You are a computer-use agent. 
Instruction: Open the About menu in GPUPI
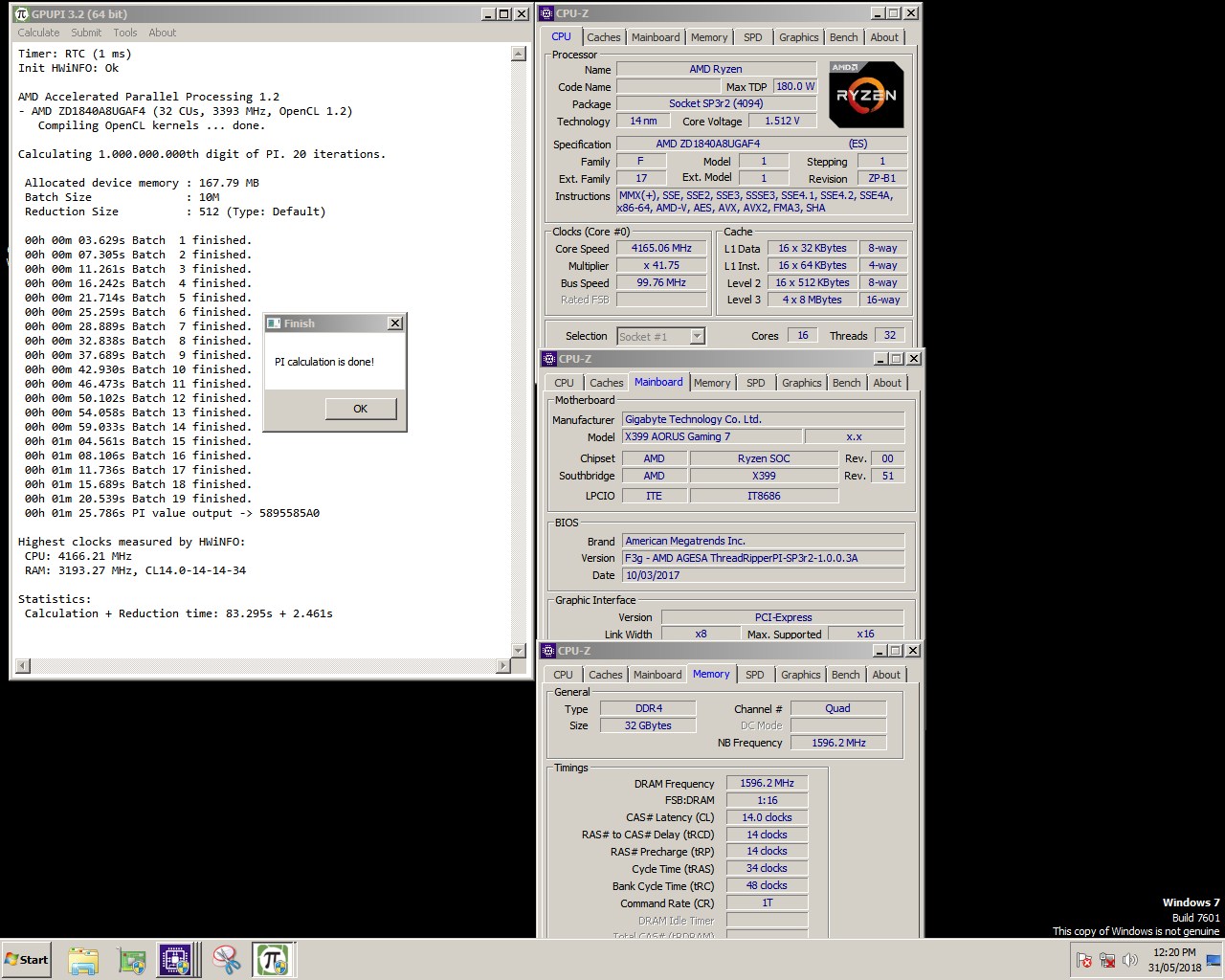(x=163, y=33)
